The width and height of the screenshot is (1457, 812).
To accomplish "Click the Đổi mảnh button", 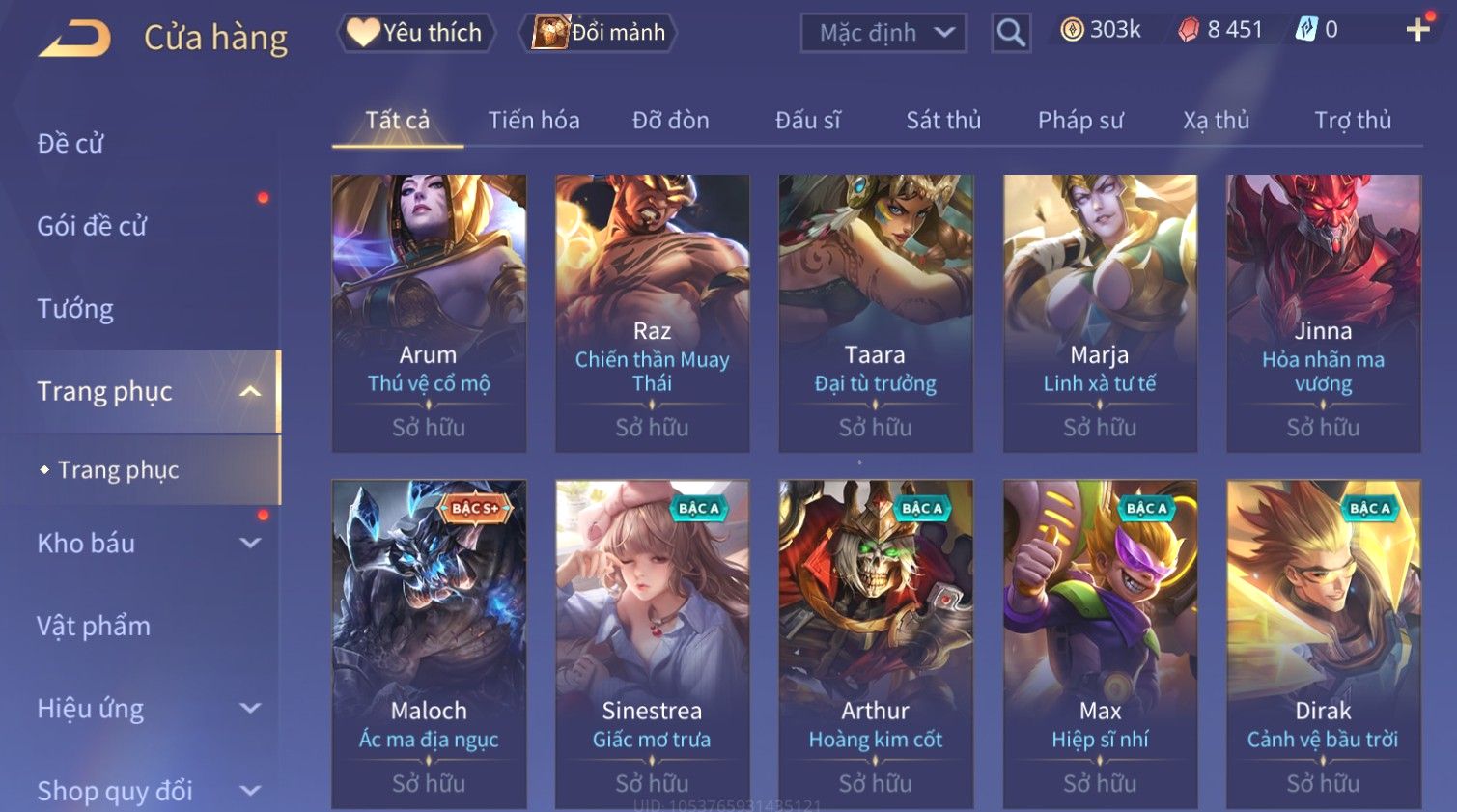I will (x=598, y=33).
